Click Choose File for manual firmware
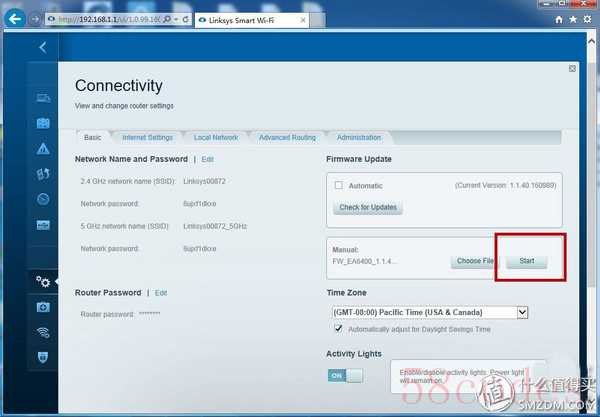Image resolution: width=600 pixels, height=417 pixels. (474, 261)
